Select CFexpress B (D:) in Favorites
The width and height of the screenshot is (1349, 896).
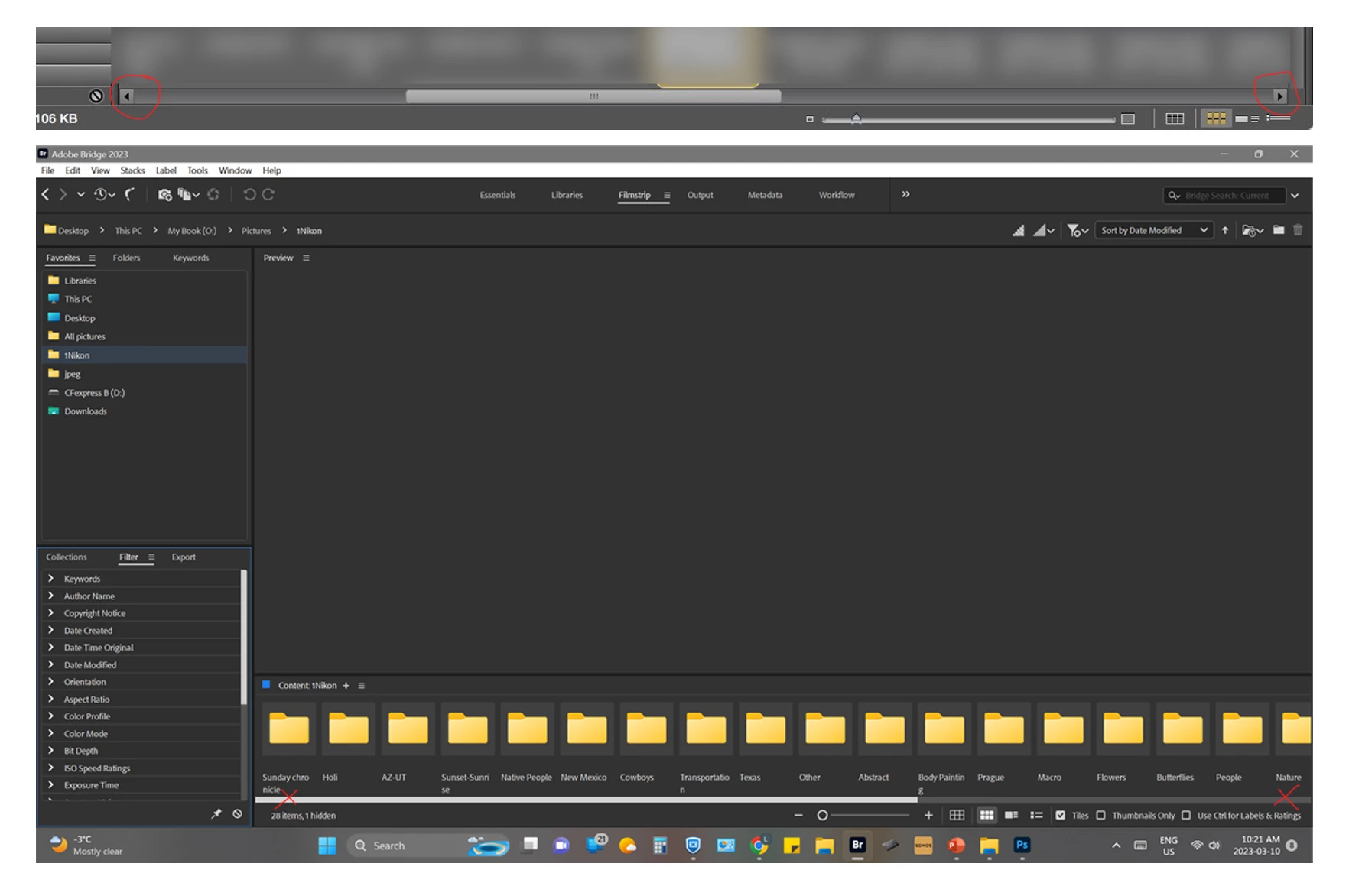pyautogui.click(x=94, y=393)
